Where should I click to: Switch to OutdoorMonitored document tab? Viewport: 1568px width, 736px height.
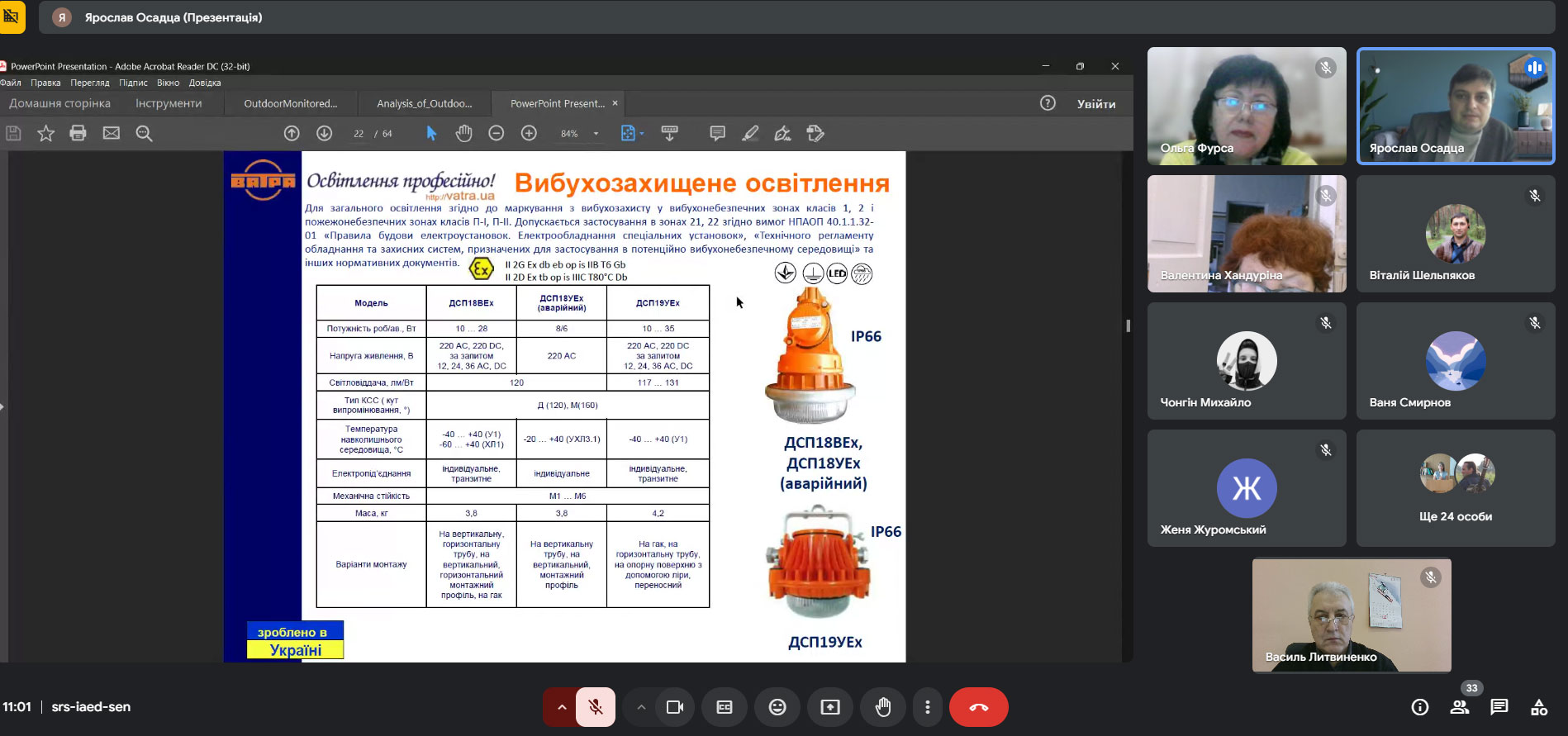(291, 103)
